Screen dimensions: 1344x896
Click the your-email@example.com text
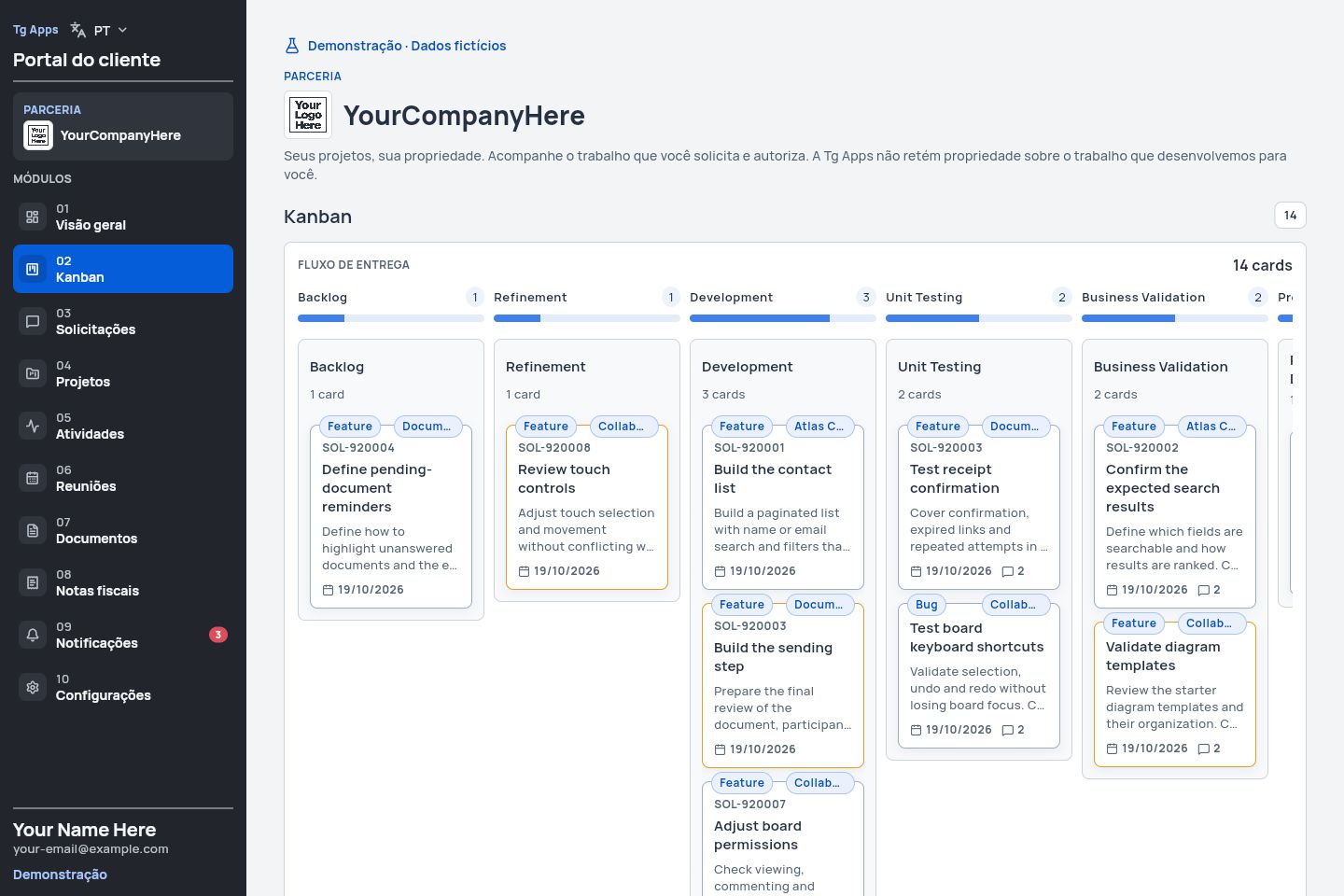tap(91, 849)
